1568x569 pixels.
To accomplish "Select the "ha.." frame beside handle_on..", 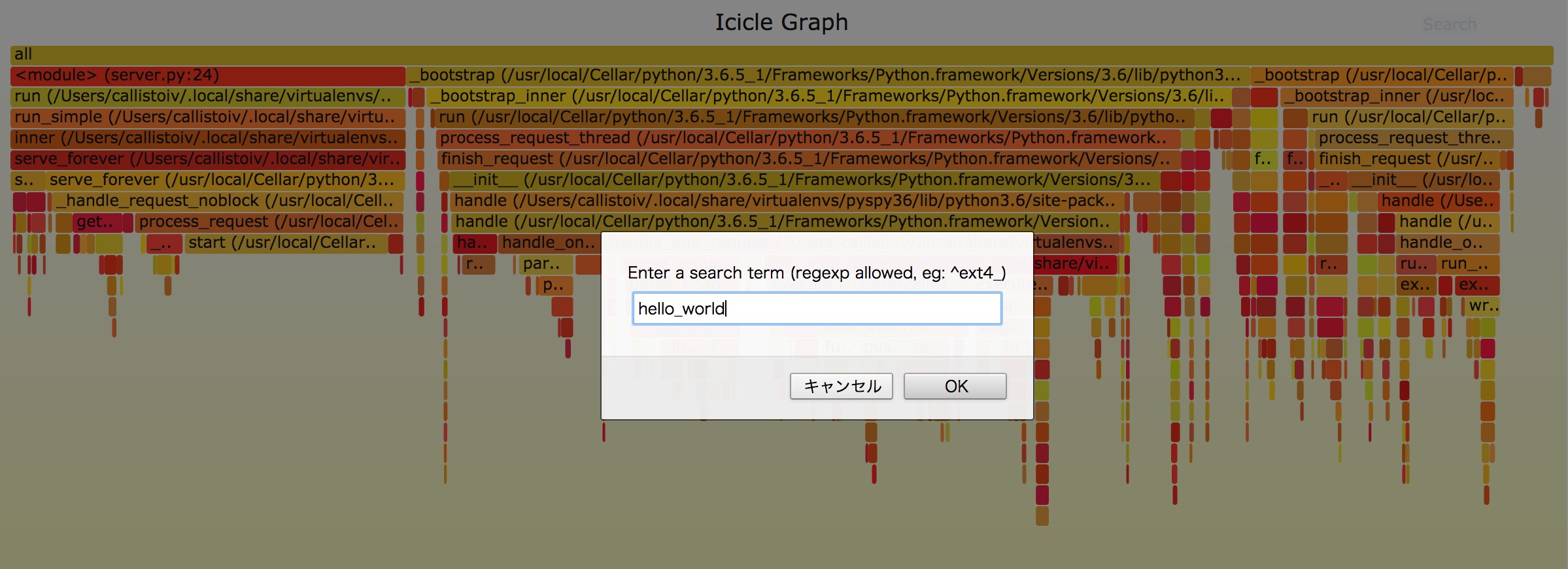I will pos(473,243).
